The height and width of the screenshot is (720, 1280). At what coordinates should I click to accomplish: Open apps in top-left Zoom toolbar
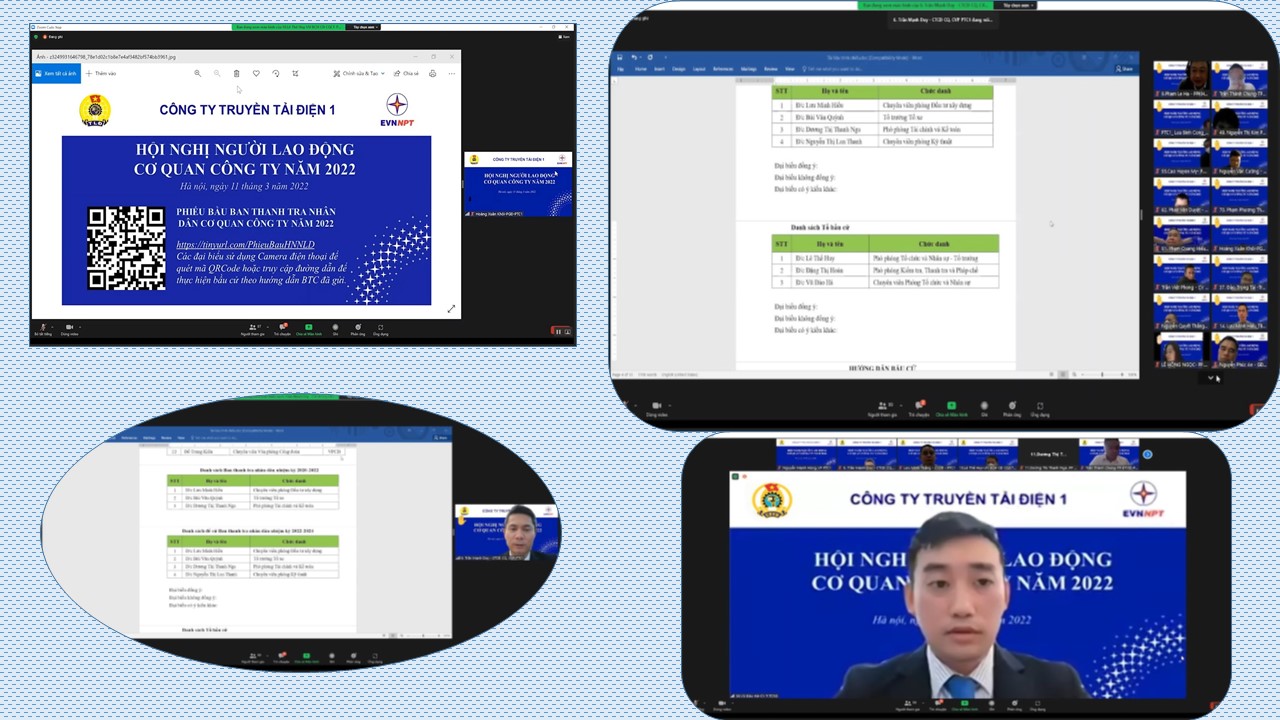381,329
